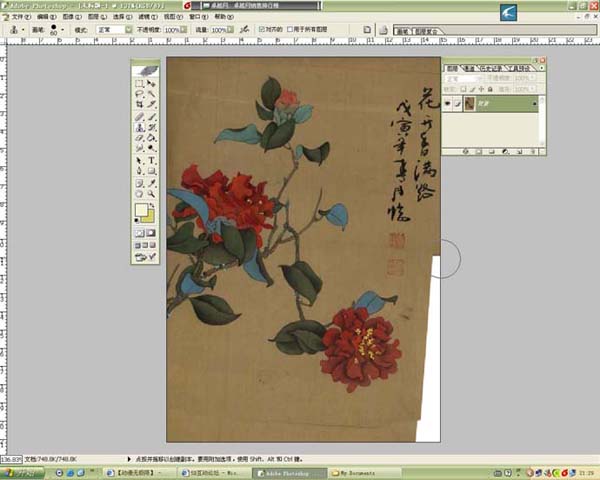The image size is (600, 480).
Task: Open the tool preset picker arrow
Action: point(23,30)
